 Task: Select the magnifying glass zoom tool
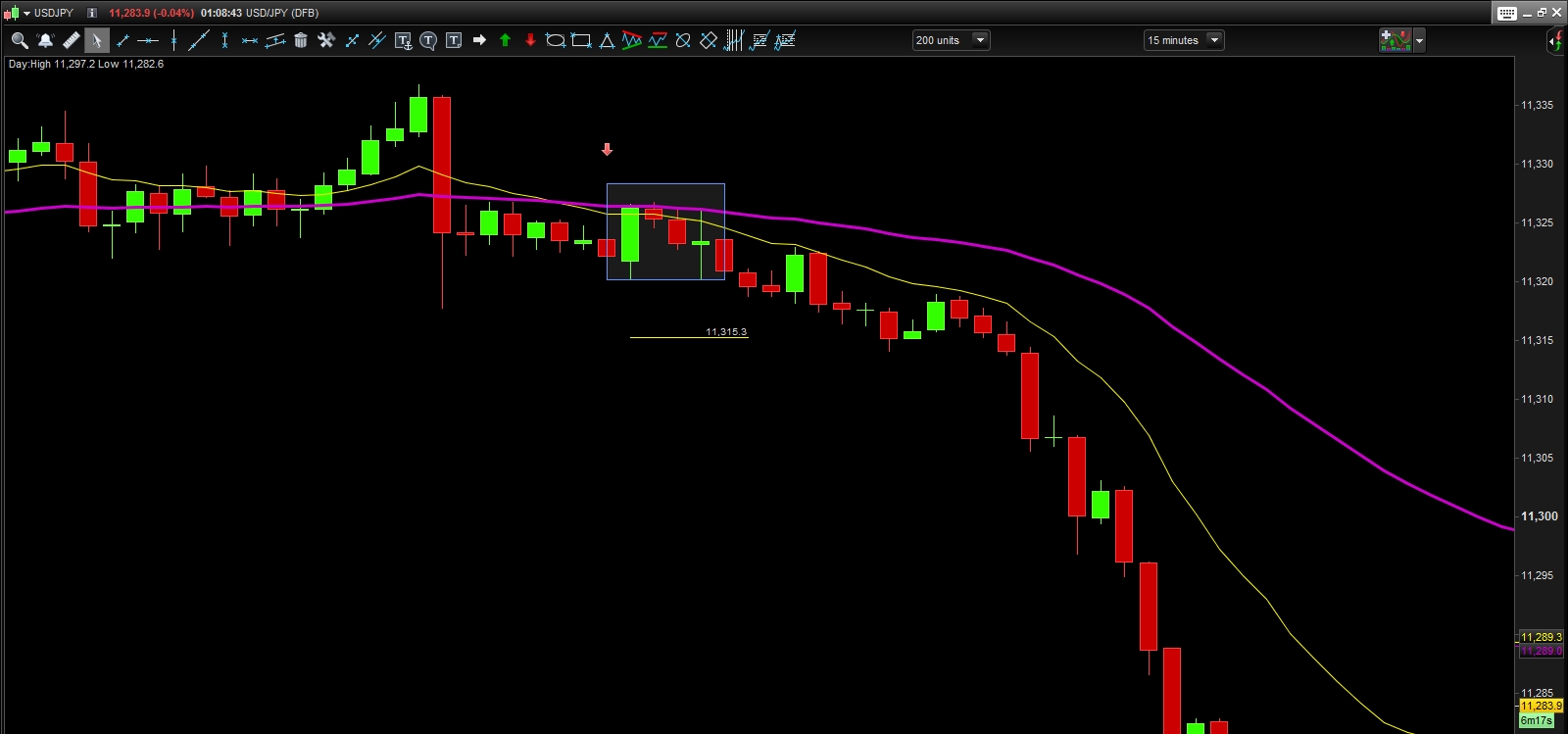click(x=20, y=40)
